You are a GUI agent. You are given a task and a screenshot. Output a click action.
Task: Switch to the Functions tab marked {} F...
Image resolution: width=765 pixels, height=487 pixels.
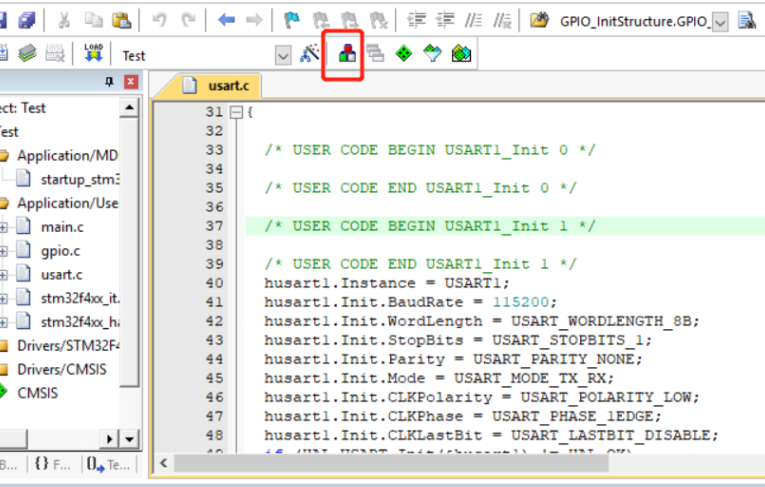[x=53, y=464]
